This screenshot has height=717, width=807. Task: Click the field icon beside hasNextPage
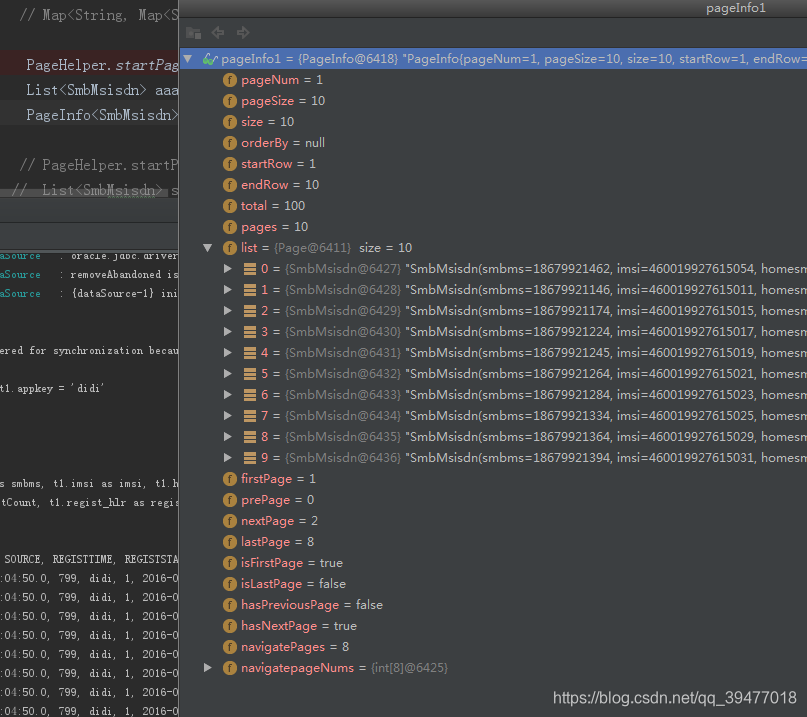click(230, 626)
